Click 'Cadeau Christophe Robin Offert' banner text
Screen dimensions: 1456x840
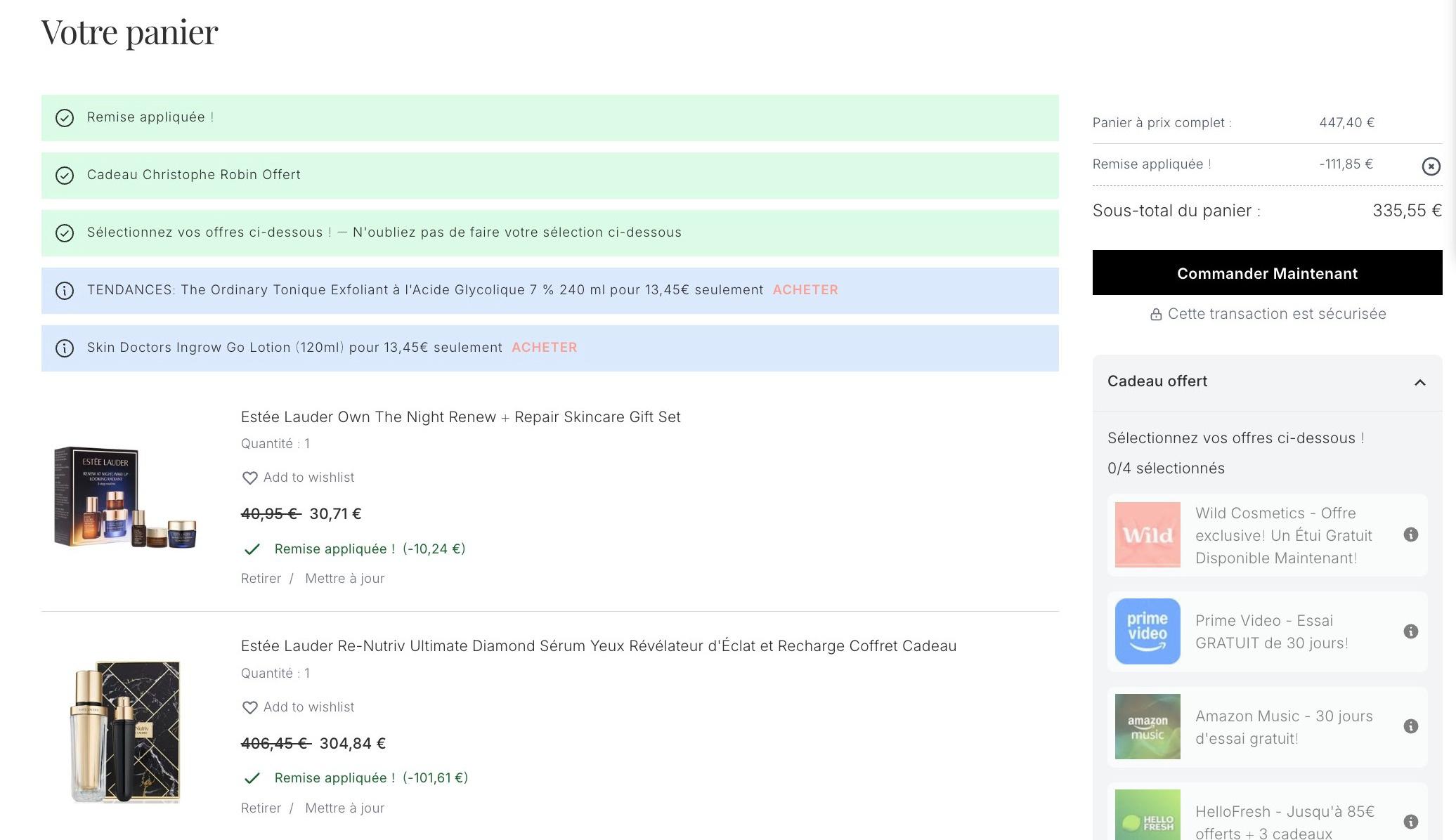click(x=194, y=175)
